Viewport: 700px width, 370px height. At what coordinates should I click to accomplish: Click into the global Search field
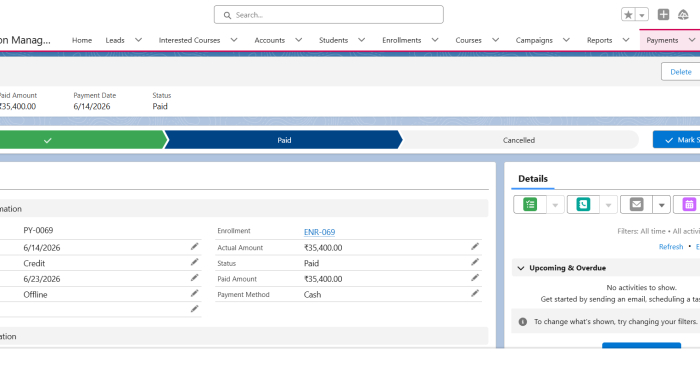click(329, 15)
